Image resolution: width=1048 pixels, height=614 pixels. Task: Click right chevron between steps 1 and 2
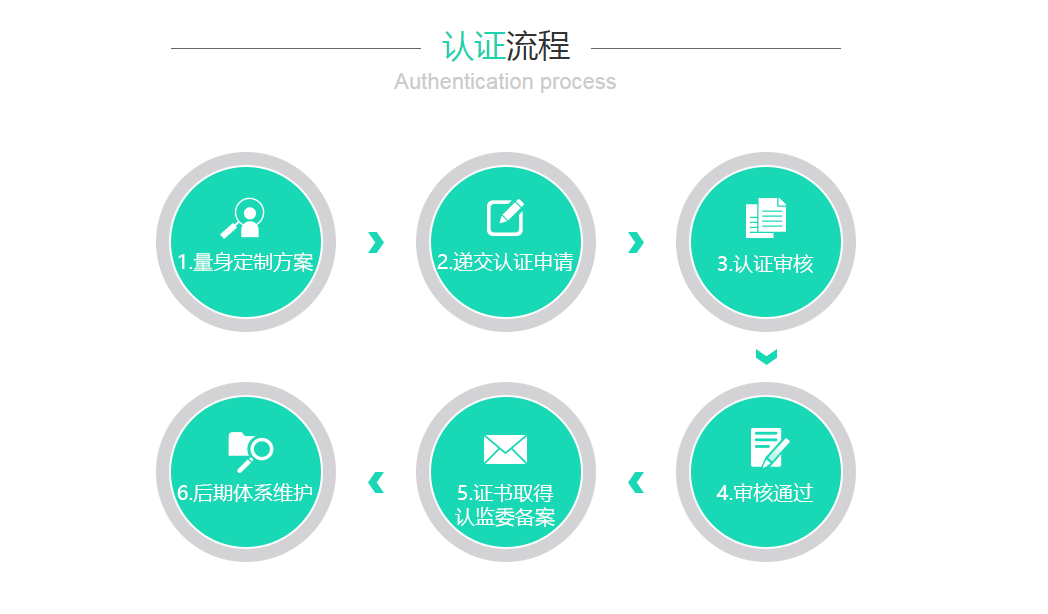click(376, 243)
